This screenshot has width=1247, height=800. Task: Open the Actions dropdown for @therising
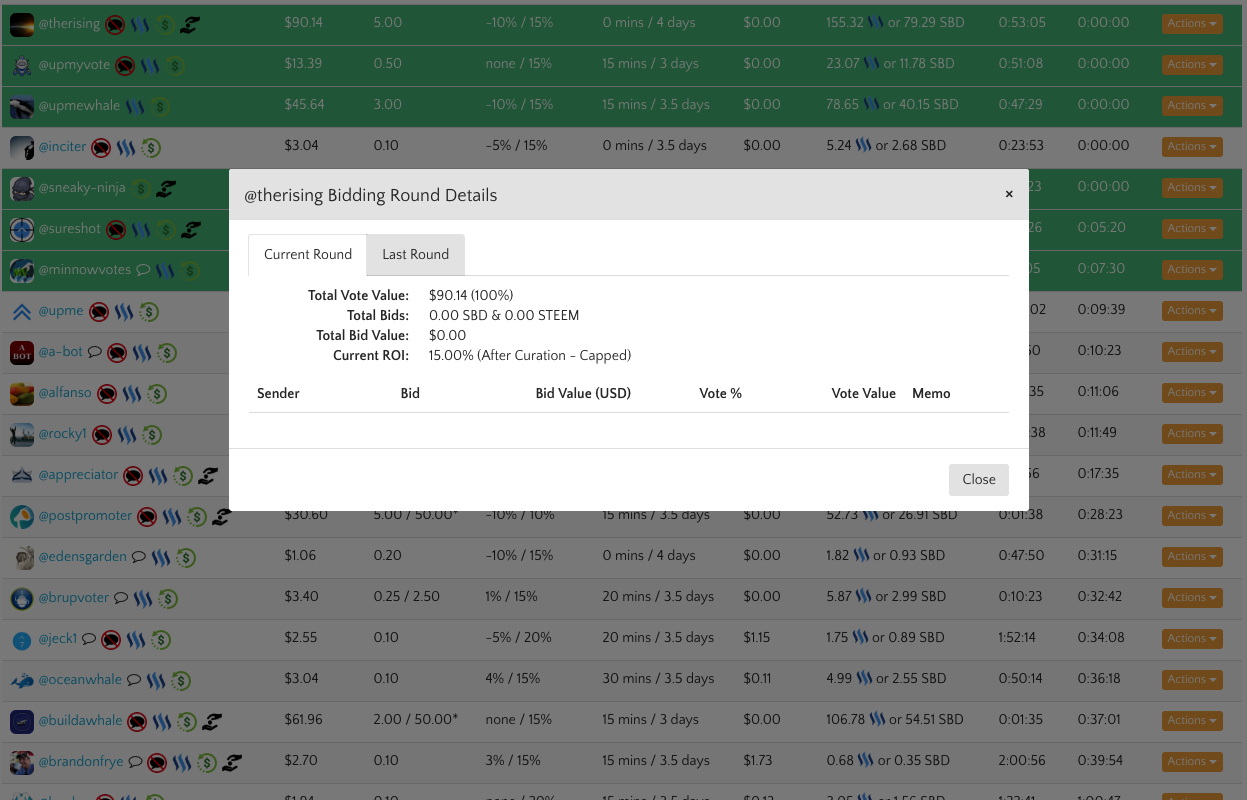click(1192, 23)
